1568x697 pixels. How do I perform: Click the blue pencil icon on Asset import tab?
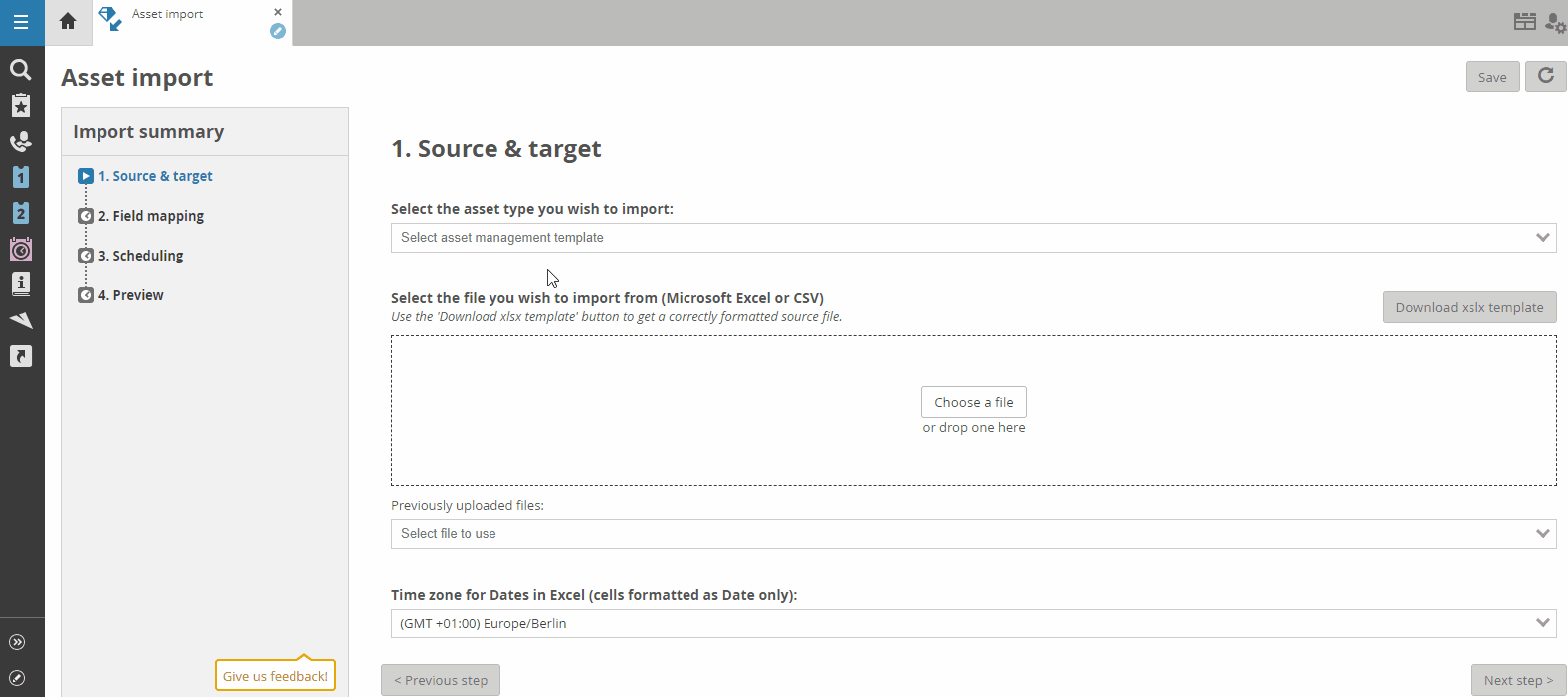(x=278, y=31)
